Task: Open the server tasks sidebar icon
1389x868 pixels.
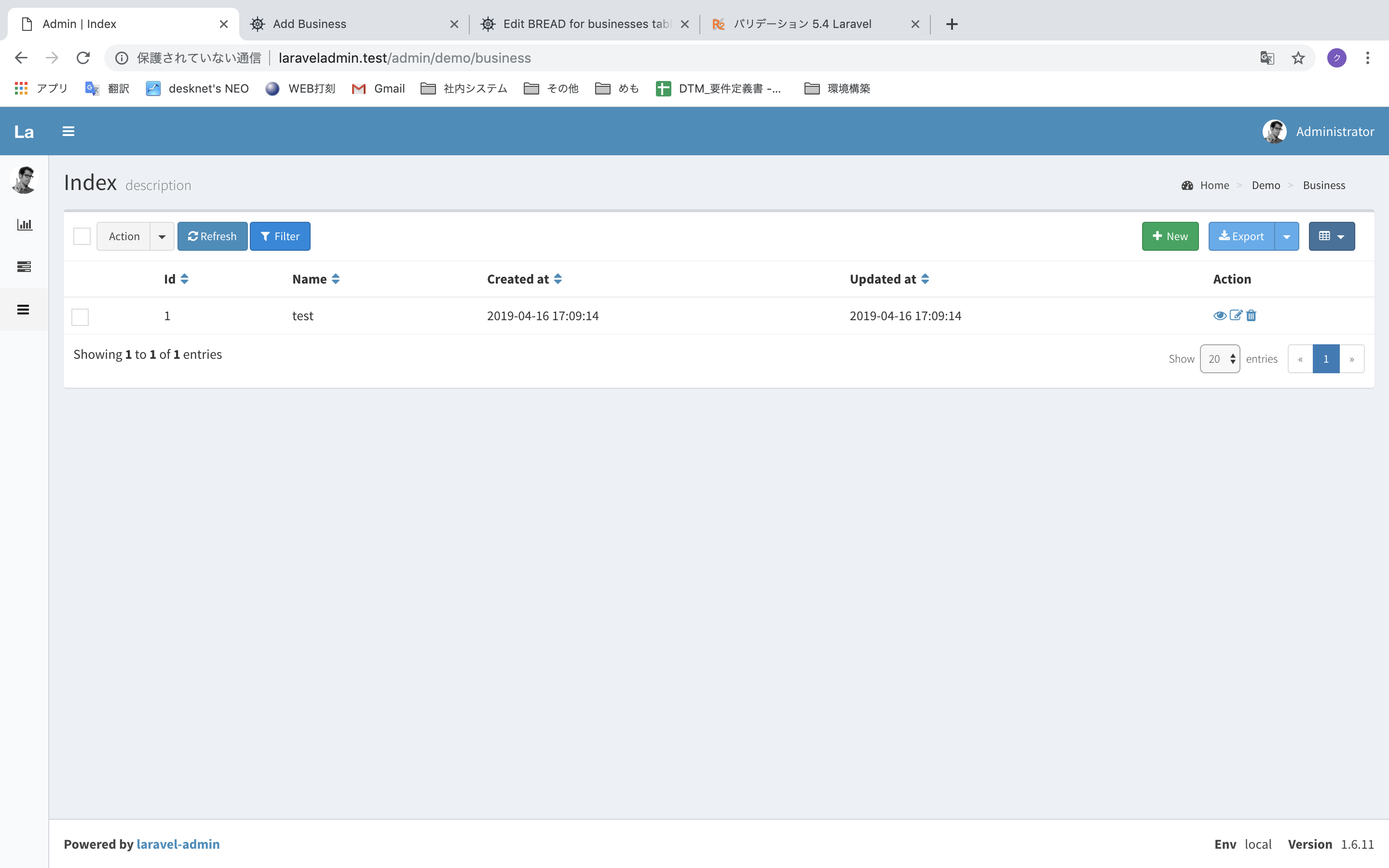Action: pyautogui.click(x=24, y=267)
